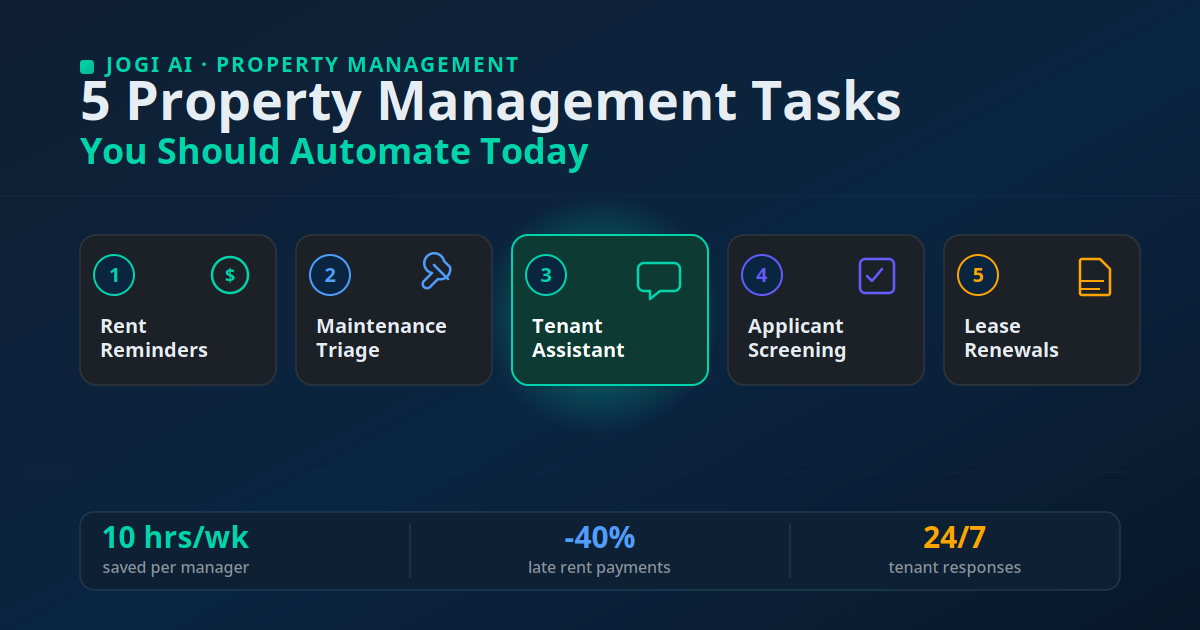Screen dimensions: 1200x630
Task: Click the tenant responses caption
Action: tap(954, 568)
